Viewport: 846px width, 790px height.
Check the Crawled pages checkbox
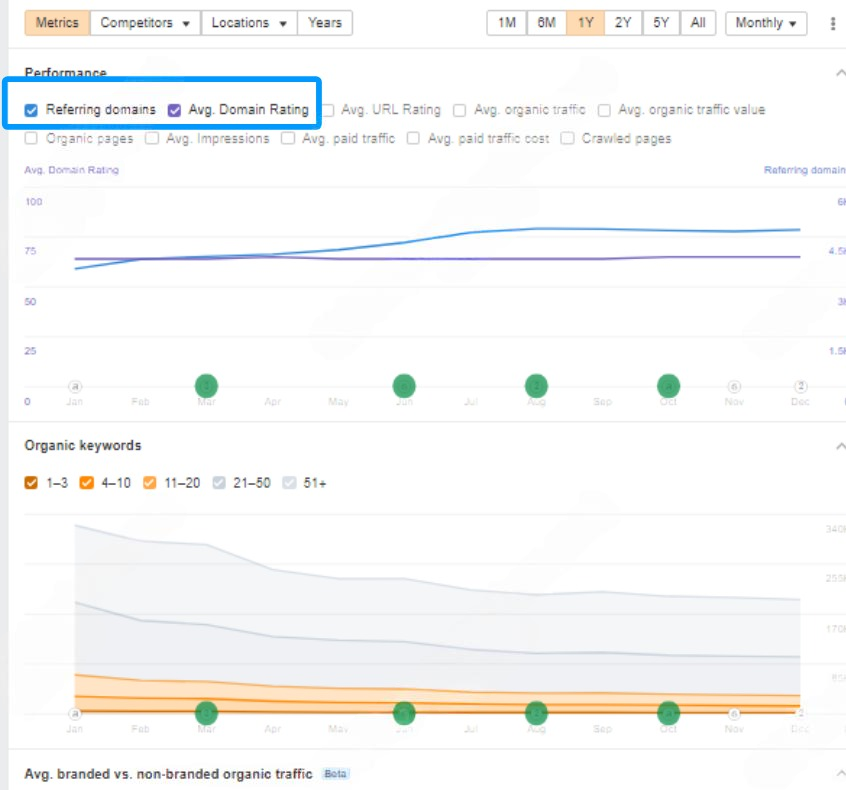tap(567, 139)
